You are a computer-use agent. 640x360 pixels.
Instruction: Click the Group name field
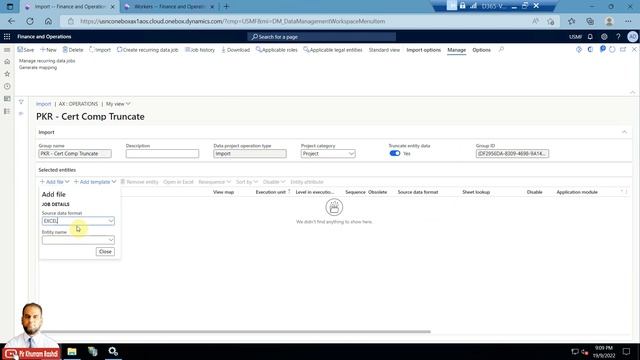[x=75, y=153]
